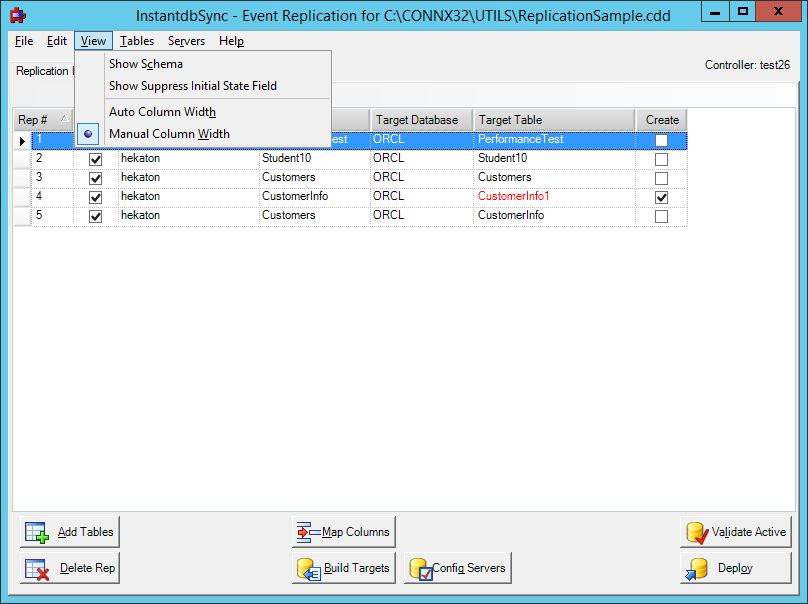Viewport: 808px width, 604px height.
Task: Check the Create checkbox for Student10 row
Action: pyautogui.click(x=661, y=158)
